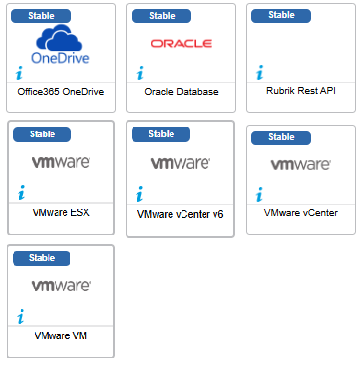Click info icon on Oracle Database card

pyautogui.click(x=140, y=73)
